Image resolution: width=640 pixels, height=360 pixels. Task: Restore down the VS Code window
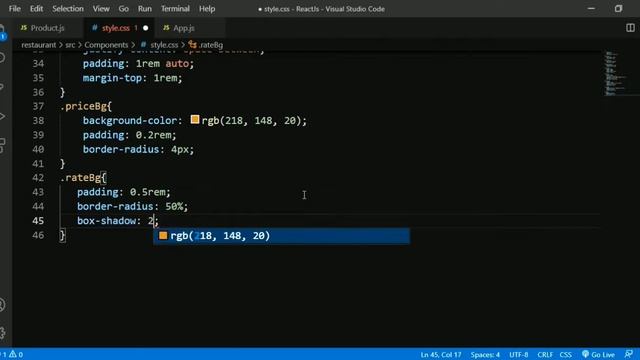pyautogui.click(x=618, y=9)
